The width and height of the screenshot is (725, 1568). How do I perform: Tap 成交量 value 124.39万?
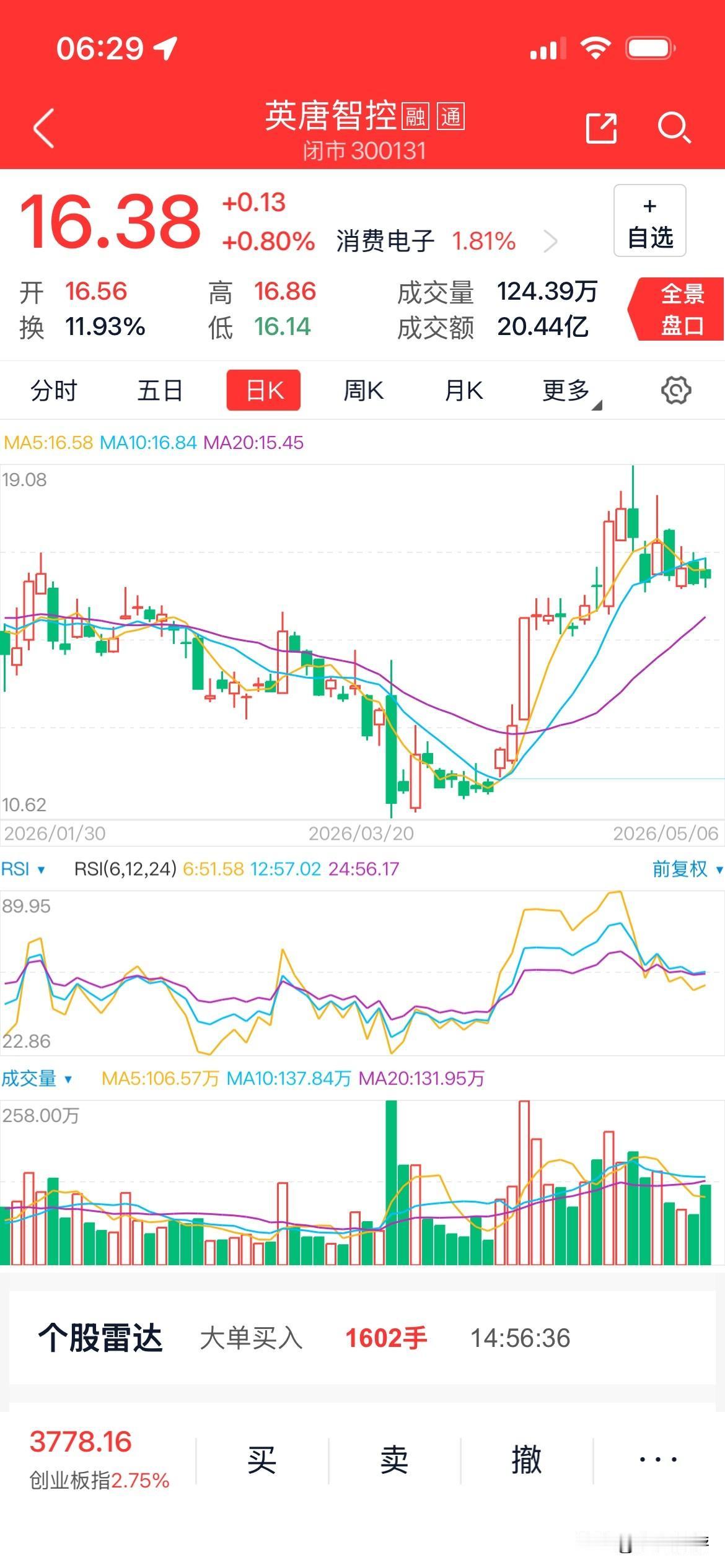point(547,292)
